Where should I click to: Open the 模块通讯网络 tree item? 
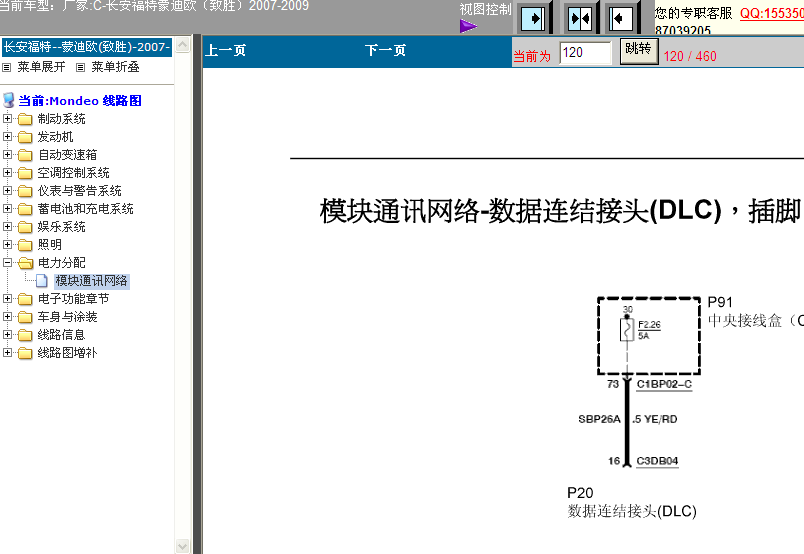pyautogui.click(x=91, y=281)
